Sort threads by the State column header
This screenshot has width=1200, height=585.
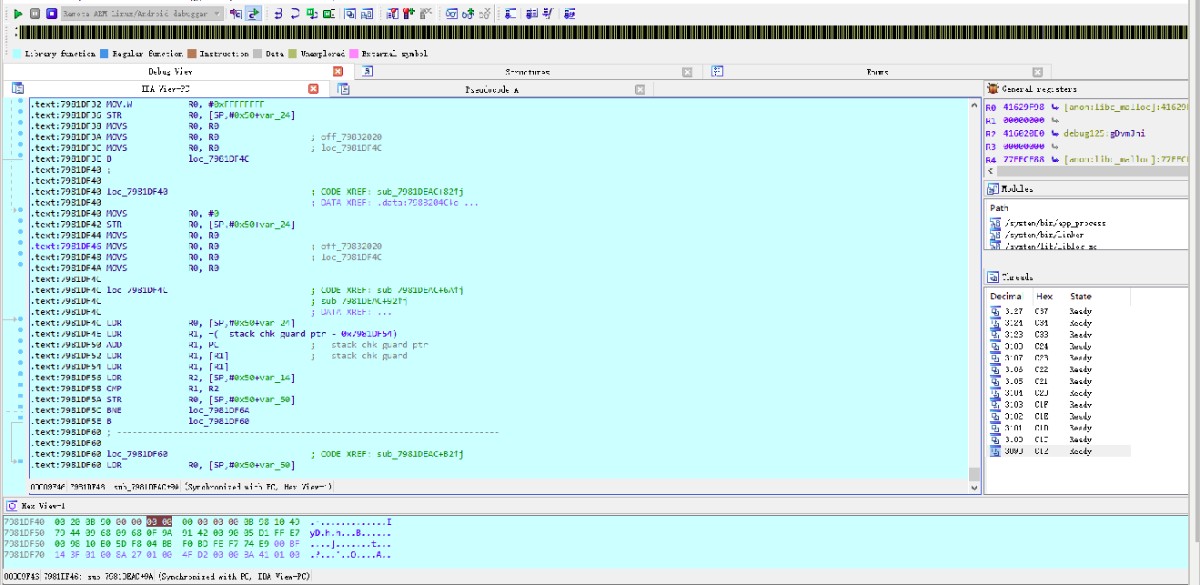[1081, 297]
